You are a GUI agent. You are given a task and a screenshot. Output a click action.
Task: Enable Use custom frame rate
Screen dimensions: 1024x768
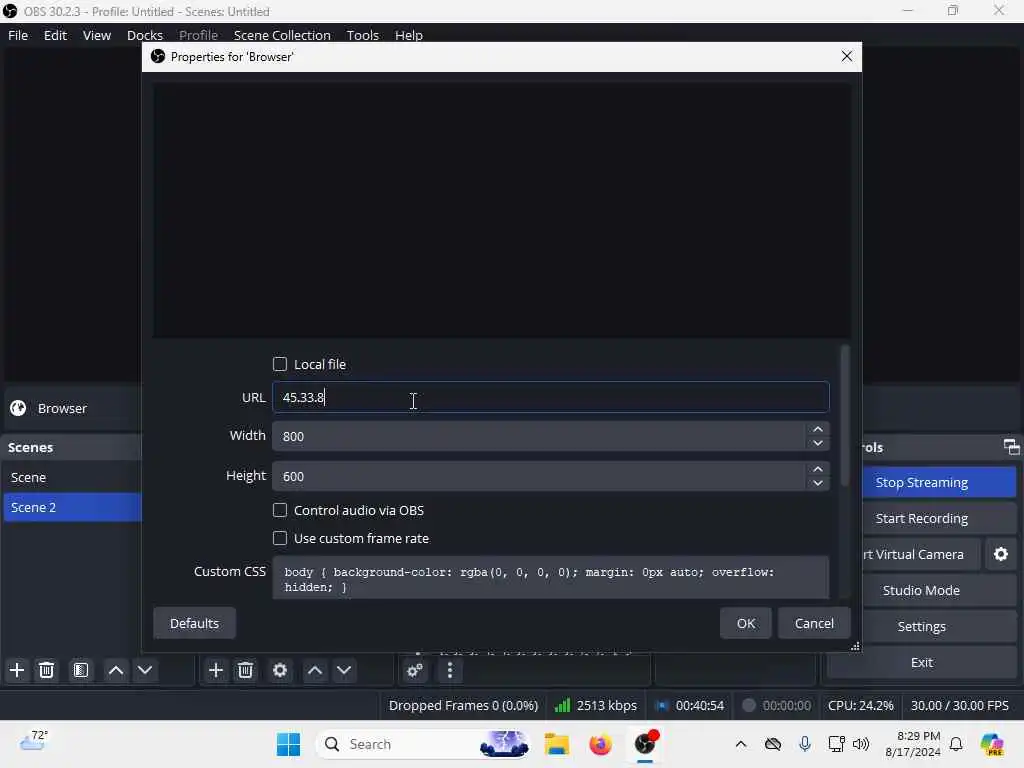280,538
